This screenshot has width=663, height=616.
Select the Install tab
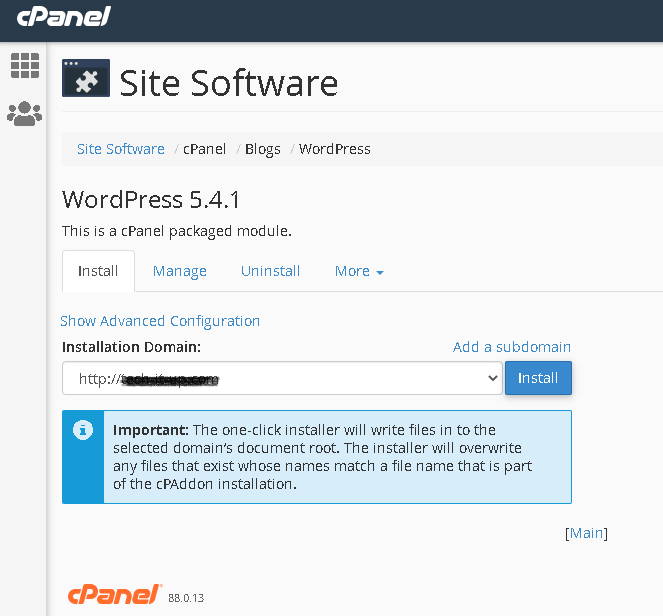click(98, 271)
